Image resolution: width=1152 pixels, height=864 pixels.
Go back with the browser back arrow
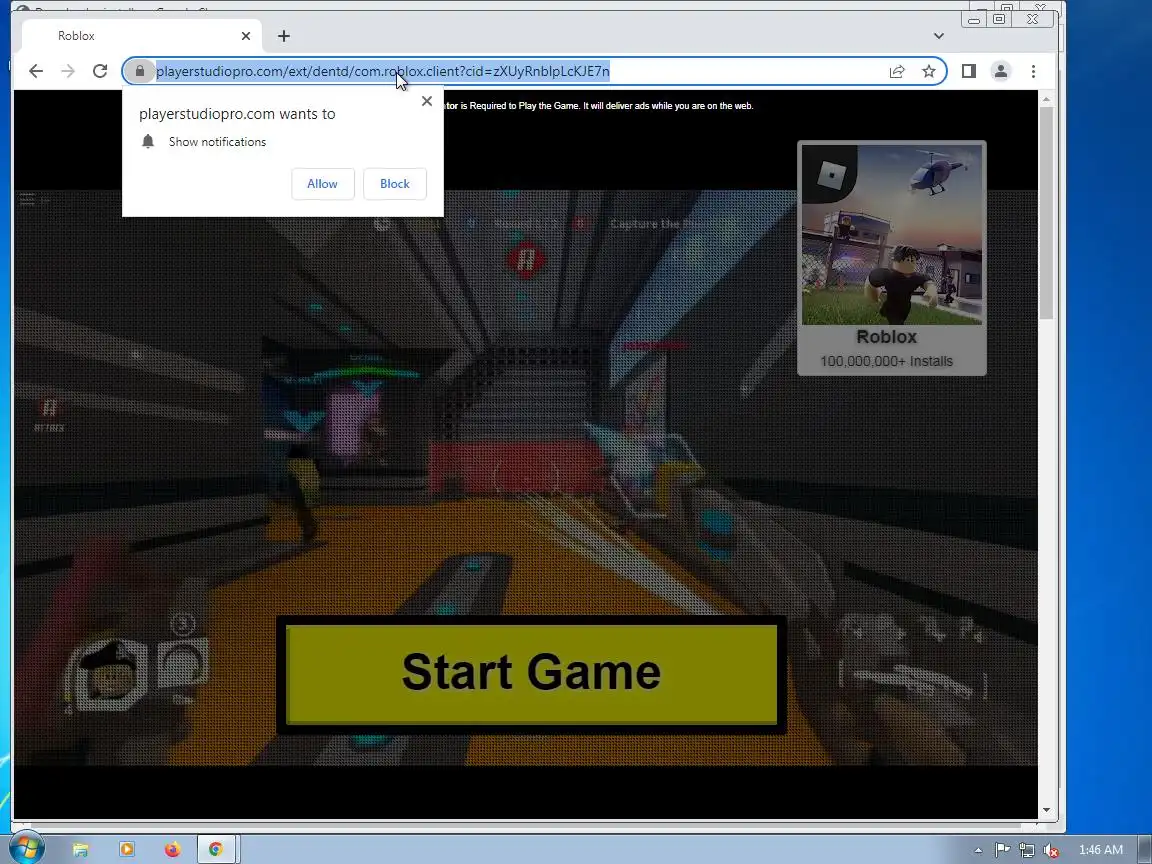click(35, 71)
